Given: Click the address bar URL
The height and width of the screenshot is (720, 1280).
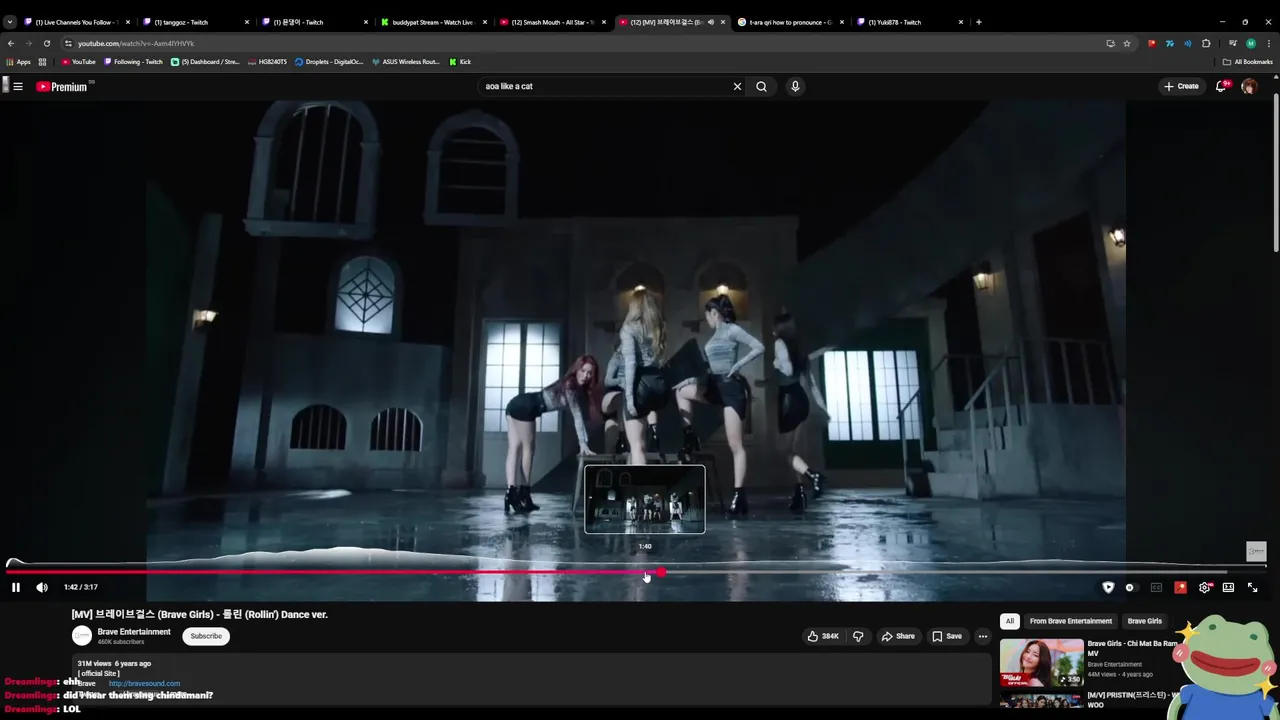Looking at the screenshot, I should coord(136,43).
